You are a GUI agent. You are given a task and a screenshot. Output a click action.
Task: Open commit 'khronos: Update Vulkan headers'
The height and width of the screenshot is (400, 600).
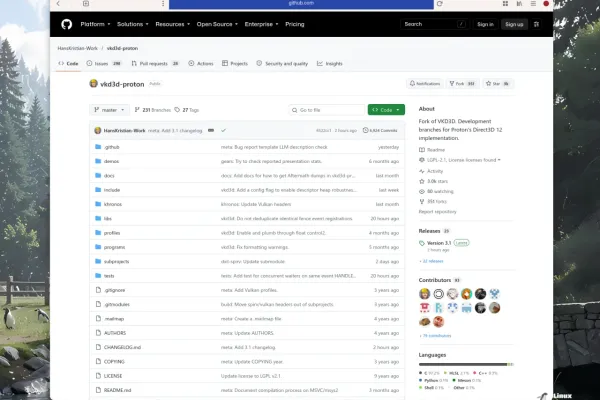[x=256, y=204]
